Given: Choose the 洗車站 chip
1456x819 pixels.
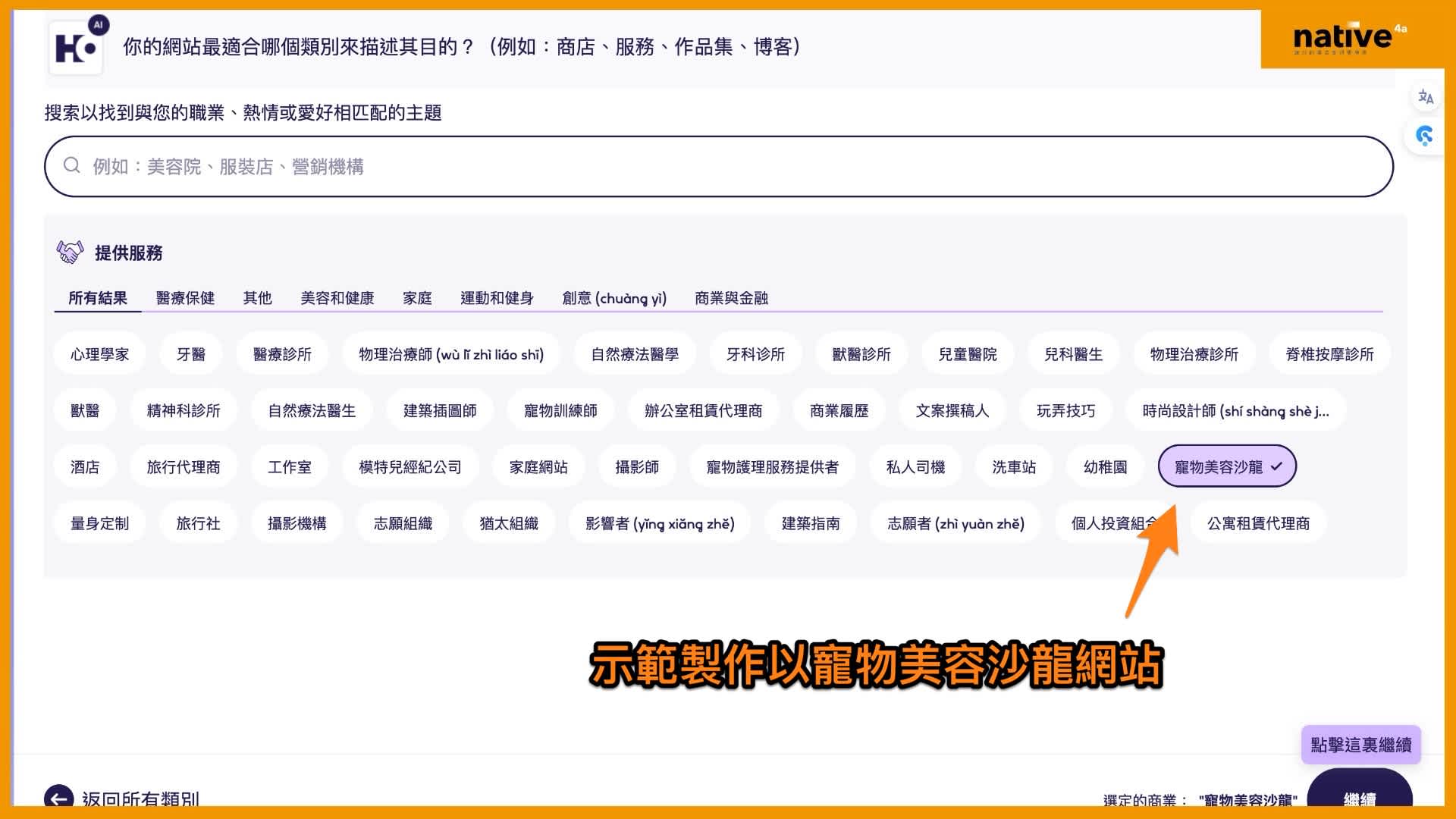Looking at the screenshot, I should tap(1013, 467).
